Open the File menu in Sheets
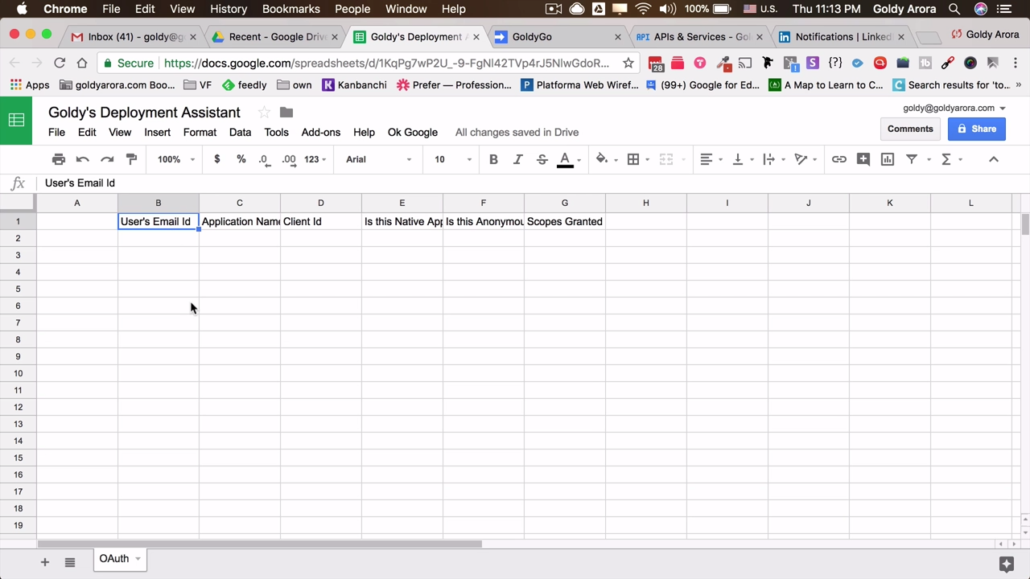Screen dimensions: 1030x579 (56, 132)
